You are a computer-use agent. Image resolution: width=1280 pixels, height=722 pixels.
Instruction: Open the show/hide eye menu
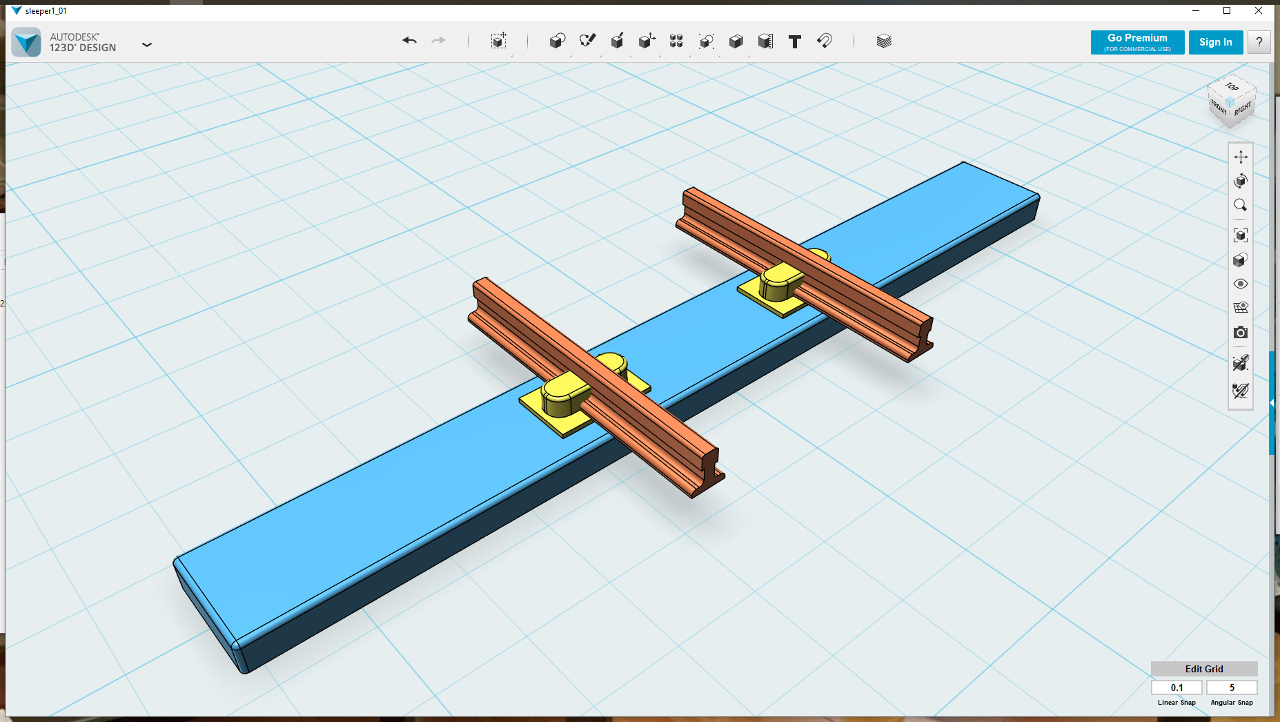[1241, 284]
